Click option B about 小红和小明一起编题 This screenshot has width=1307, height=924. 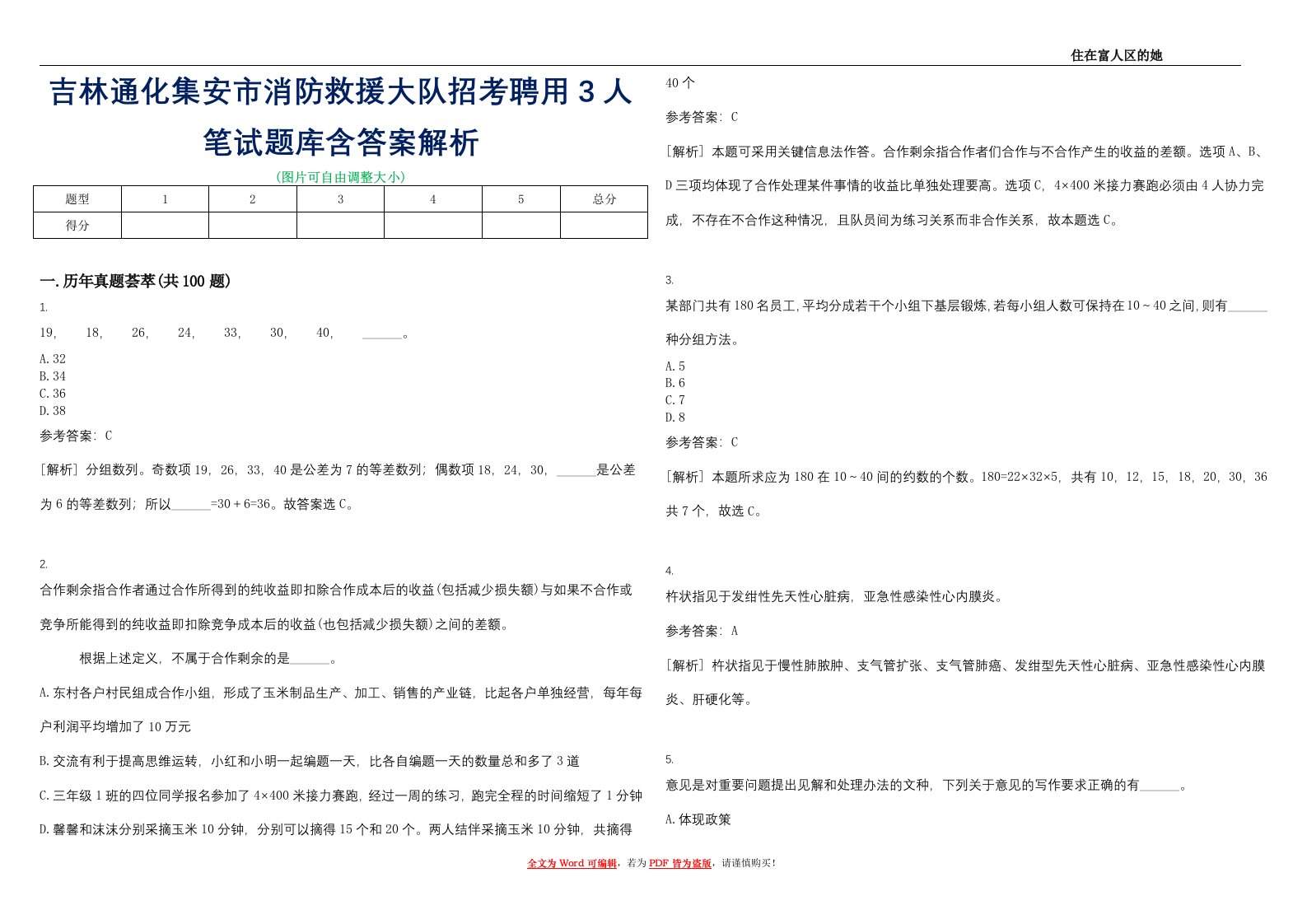pyautogui.click(x=310, y=761)
